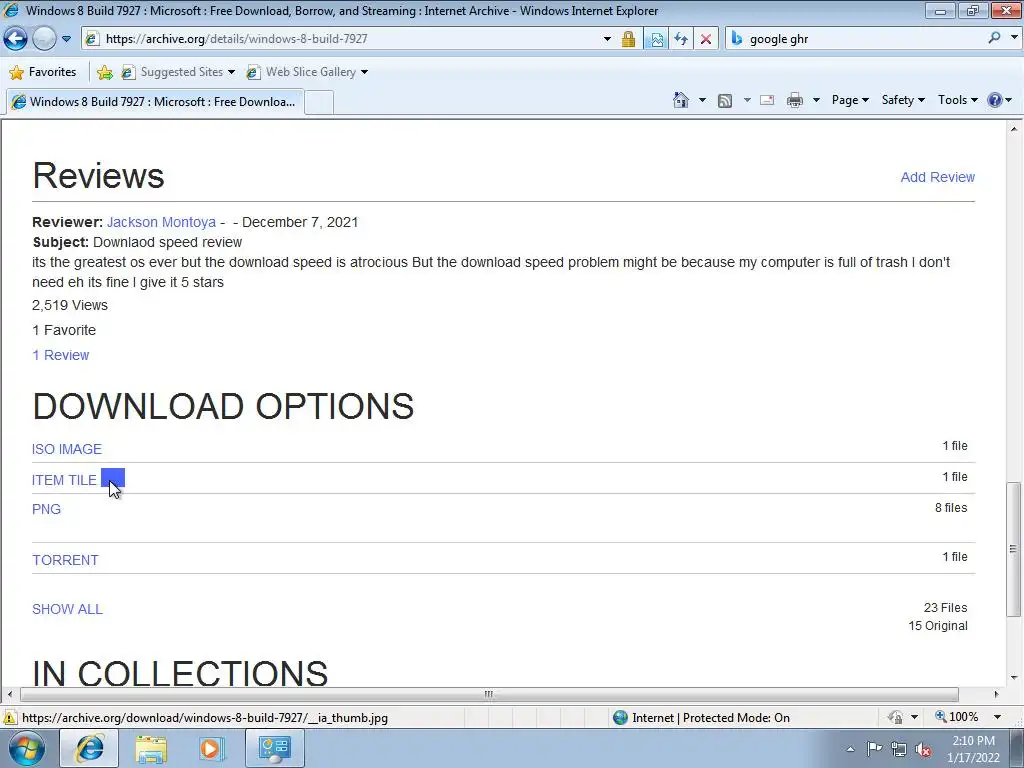Open the Page menu
1024x768 pixels.
pos(850,100)
